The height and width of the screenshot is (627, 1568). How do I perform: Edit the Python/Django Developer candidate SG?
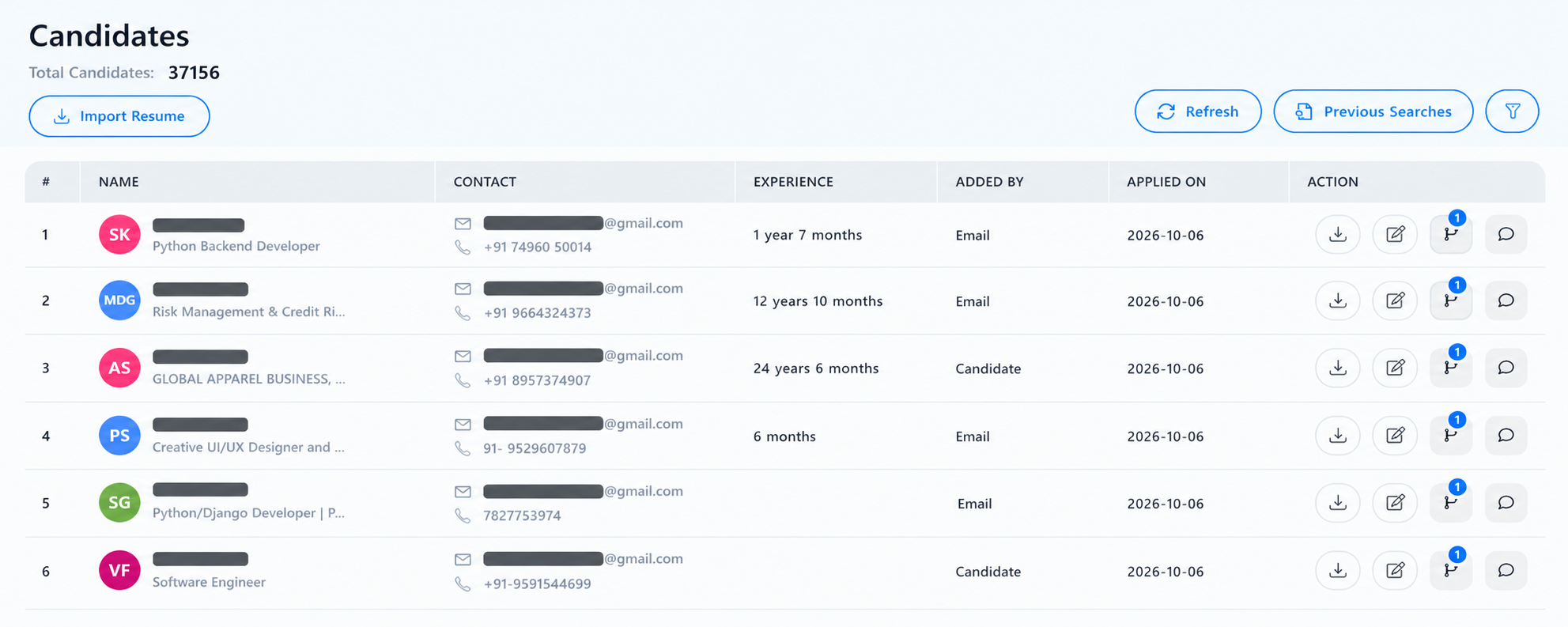click(1395, 503)
